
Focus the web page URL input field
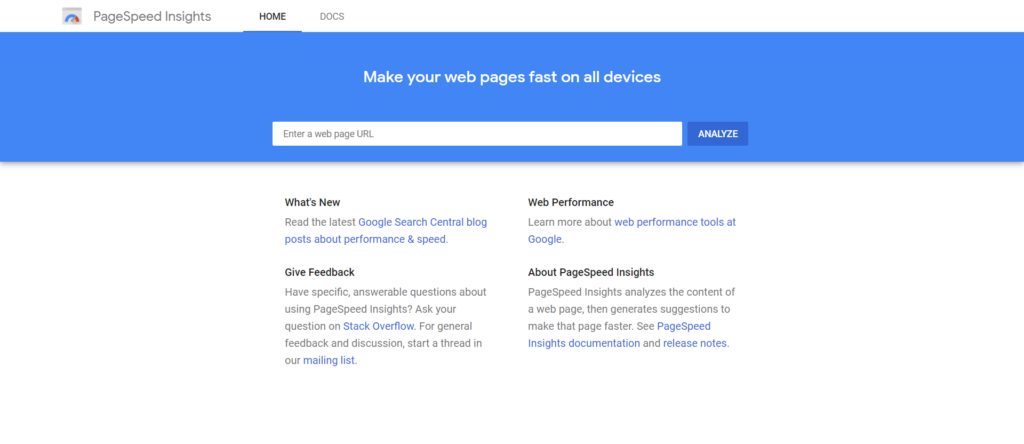[x=477, y=134]
